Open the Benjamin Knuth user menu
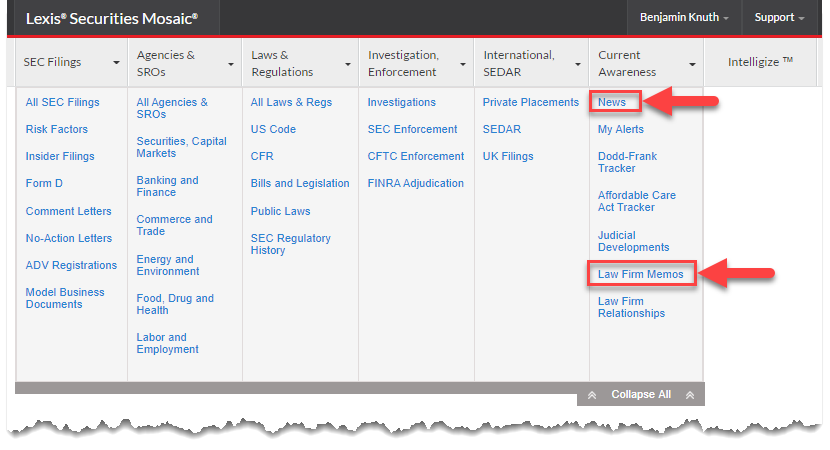This screenshot has height=450, width=830. tap(684, 17)
